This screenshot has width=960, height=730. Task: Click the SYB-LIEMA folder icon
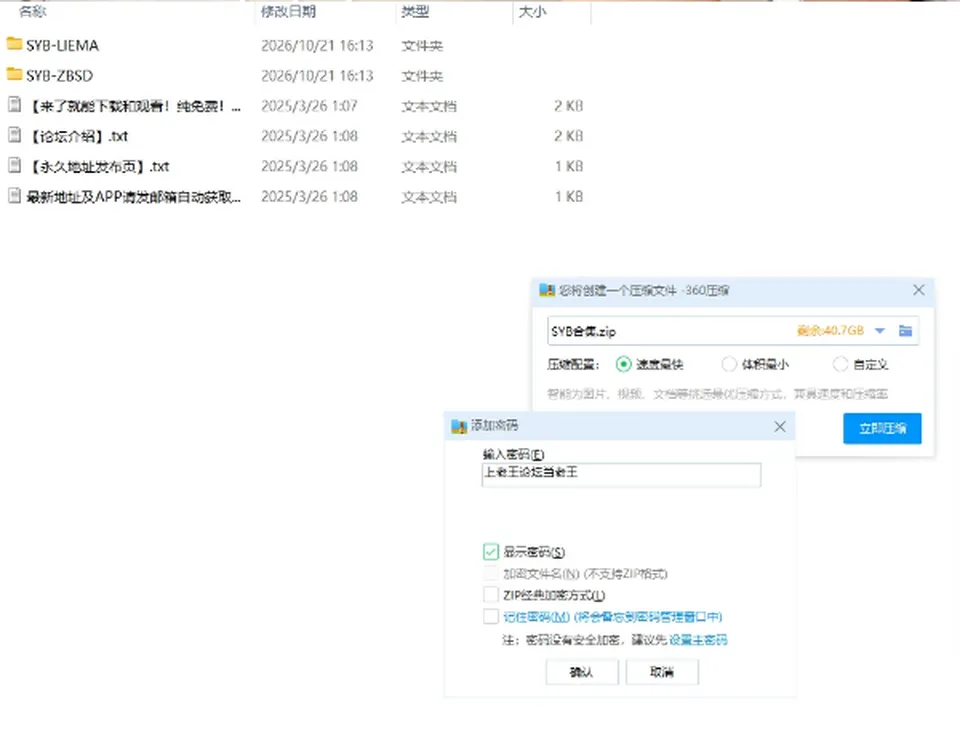pyautogui.click(x=14, y=44)
